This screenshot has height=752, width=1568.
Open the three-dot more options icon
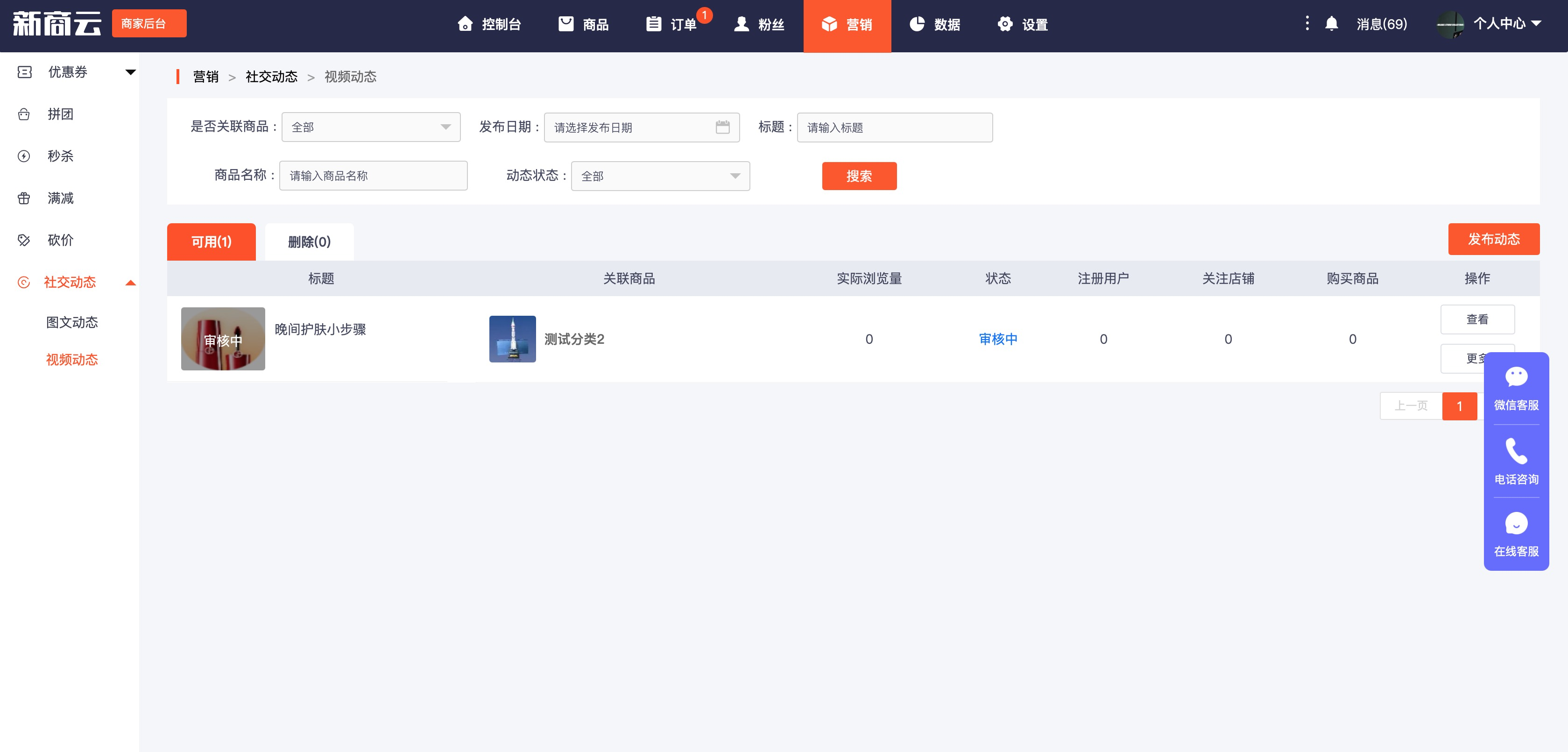pos(1307,24)
